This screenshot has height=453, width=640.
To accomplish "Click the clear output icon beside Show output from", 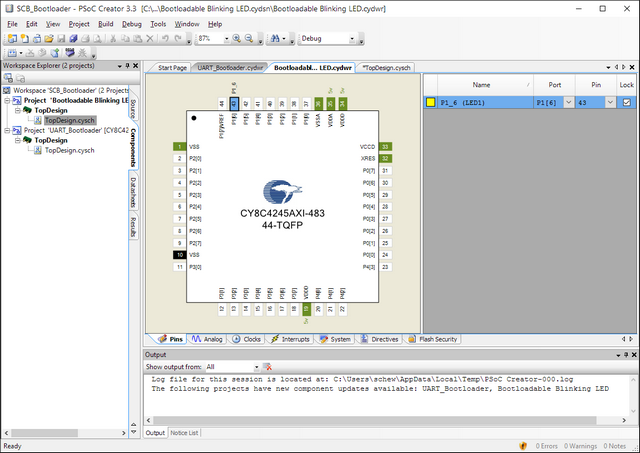I will [x=267, y=367].
